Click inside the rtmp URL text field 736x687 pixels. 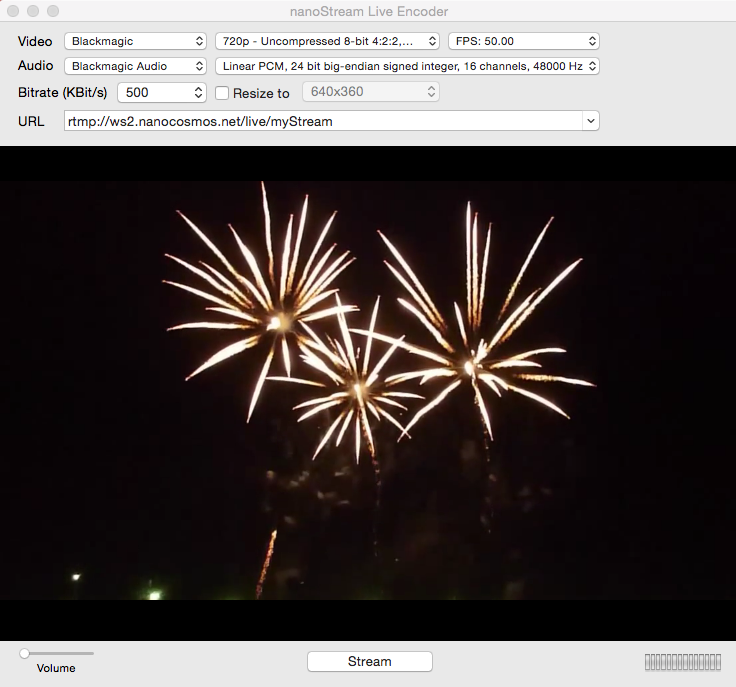coord(320,121)
